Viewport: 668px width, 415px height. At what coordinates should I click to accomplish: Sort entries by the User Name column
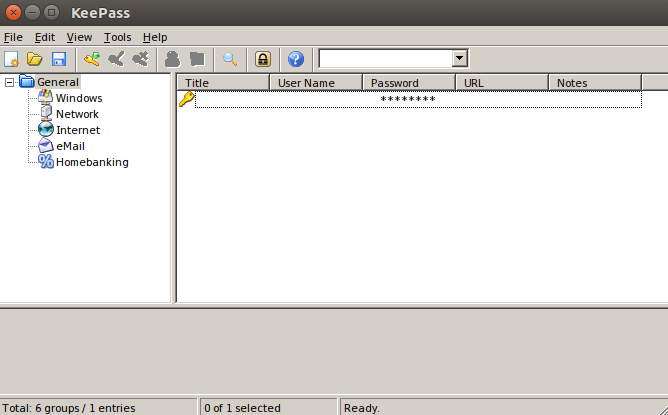(x=317, y=83)
